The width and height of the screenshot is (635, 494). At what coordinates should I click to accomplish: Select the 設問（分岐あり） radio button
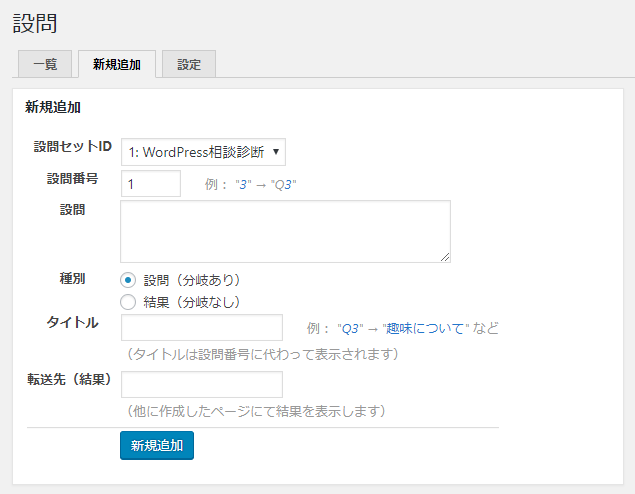(x=127, y=280)
